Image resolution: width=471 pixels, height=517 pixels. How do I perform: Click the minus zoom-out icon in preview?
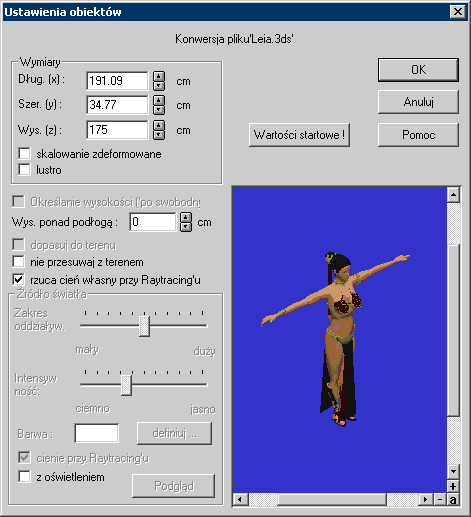point(440,499)
